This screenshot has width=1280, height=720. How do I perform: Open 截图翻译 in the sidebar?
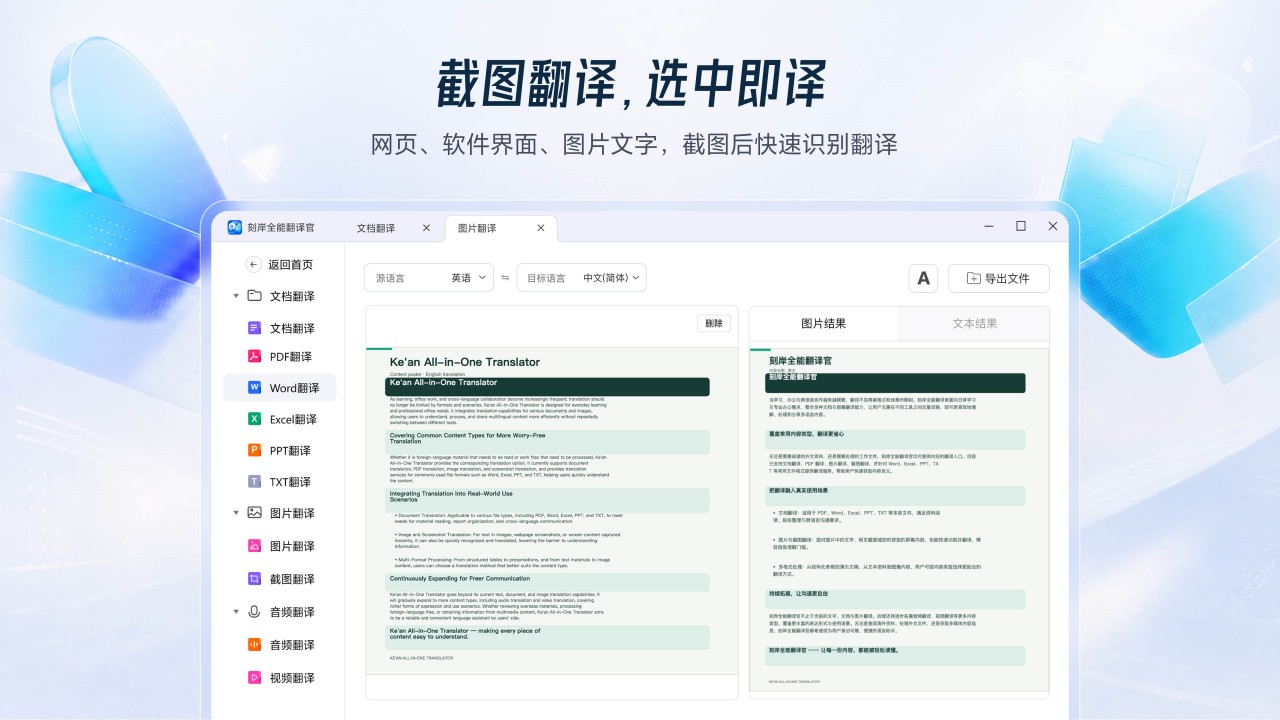(280, 579)
